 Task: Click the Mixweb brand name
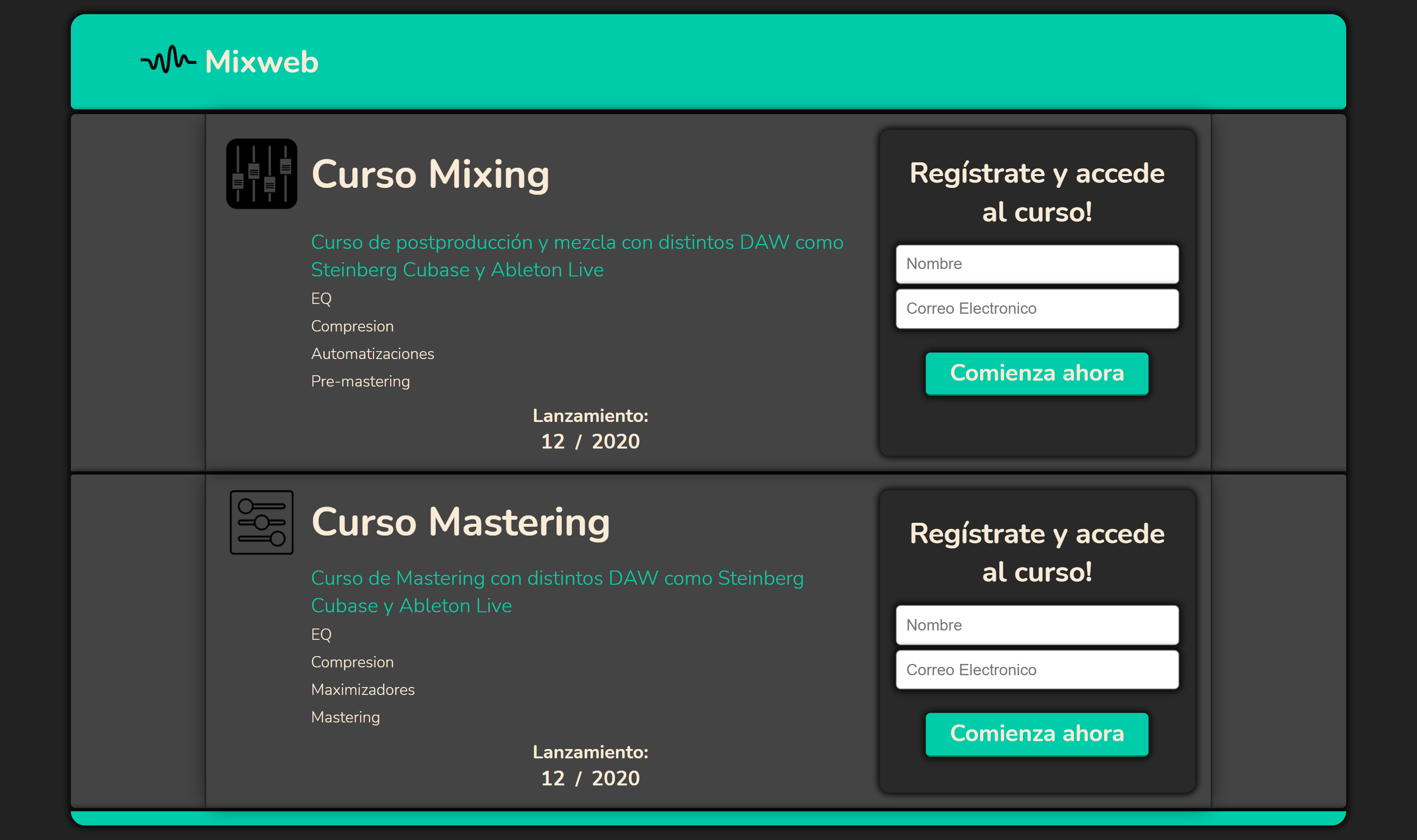pyautogui.click(x=262, y=61)
